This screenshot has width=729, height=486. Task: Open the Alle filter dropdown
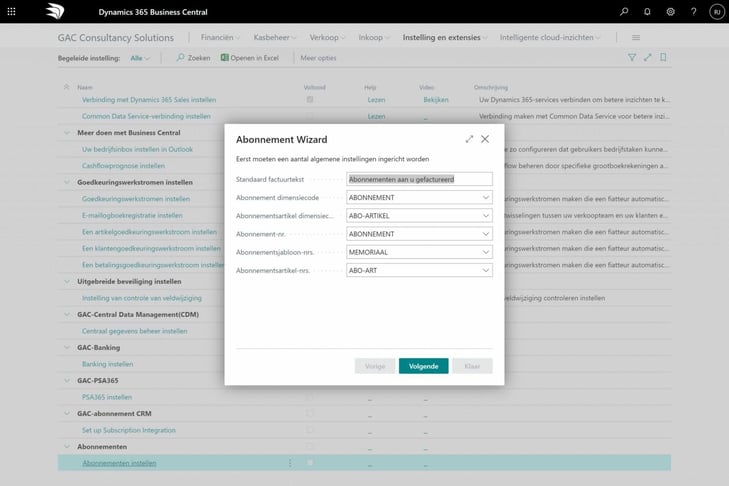[140, 58]
